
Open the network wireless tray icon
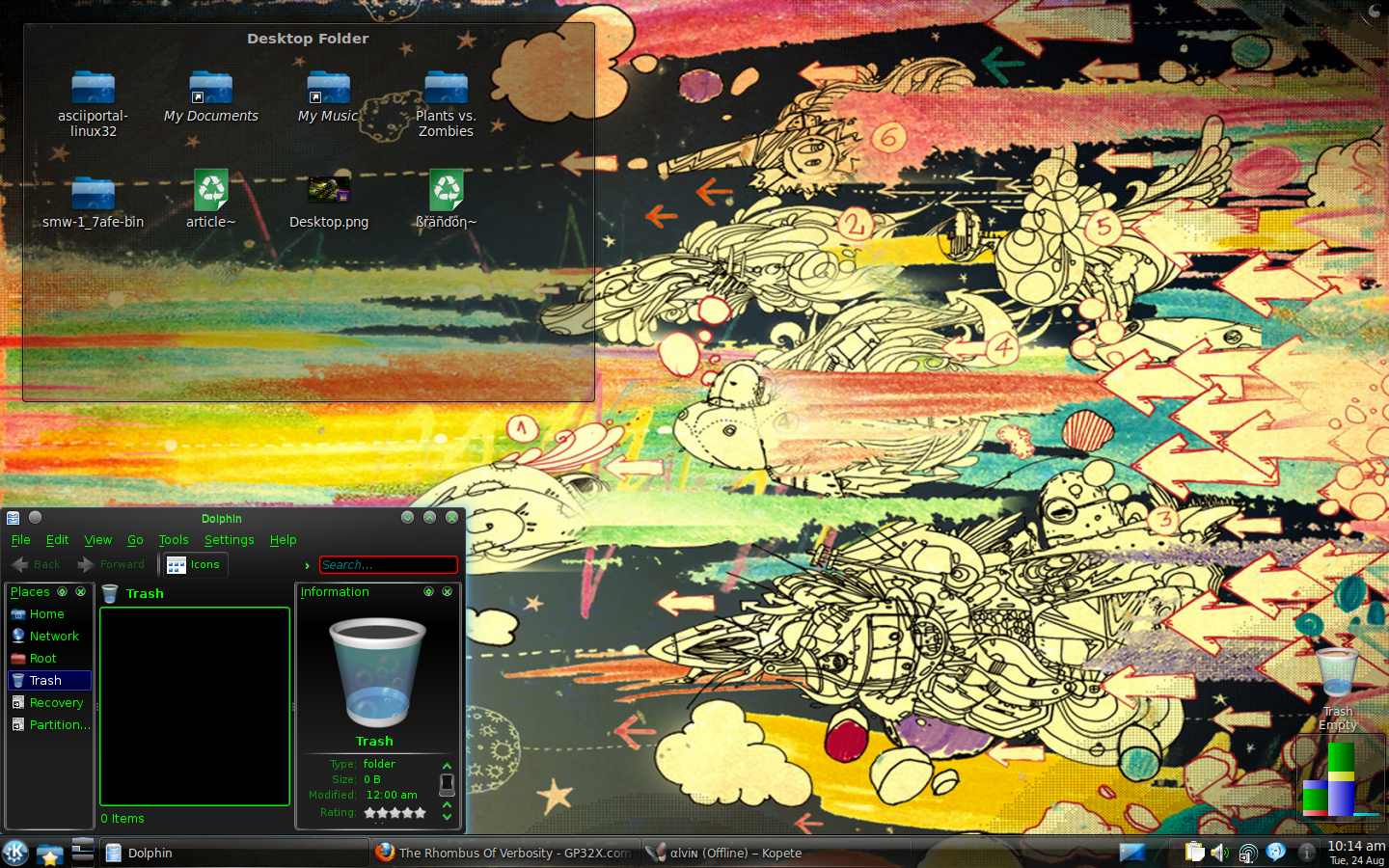coord(1247,853)
